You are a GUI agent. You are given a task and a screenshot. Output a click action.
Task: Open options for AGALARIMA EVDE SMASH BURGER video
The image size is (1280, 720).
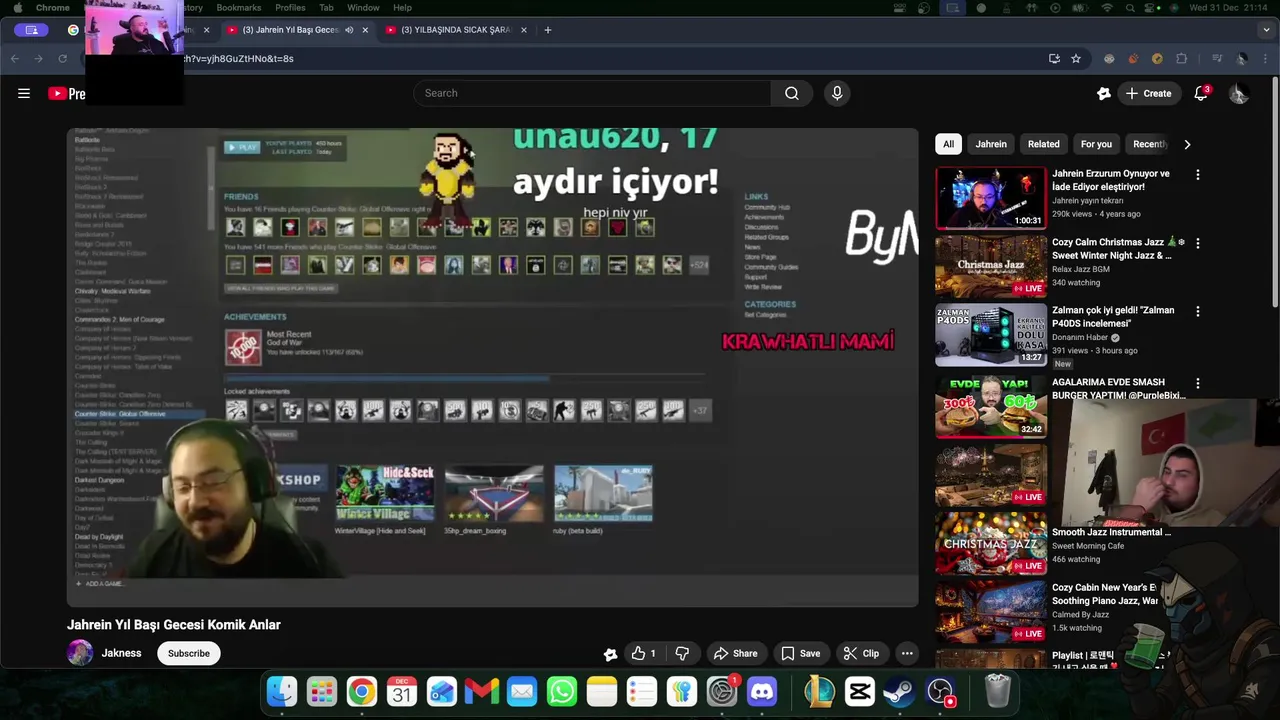(1198, 383)
